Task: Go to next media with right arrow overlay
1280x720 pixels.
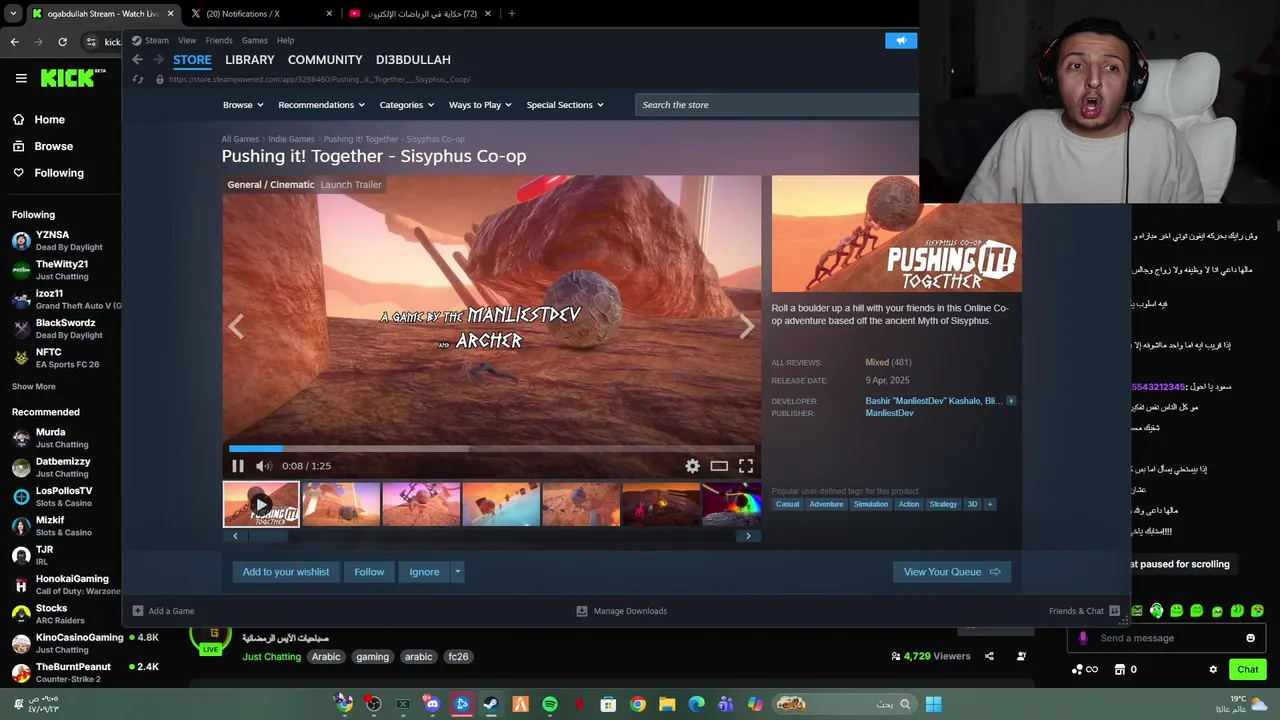Action: [747, 326]
